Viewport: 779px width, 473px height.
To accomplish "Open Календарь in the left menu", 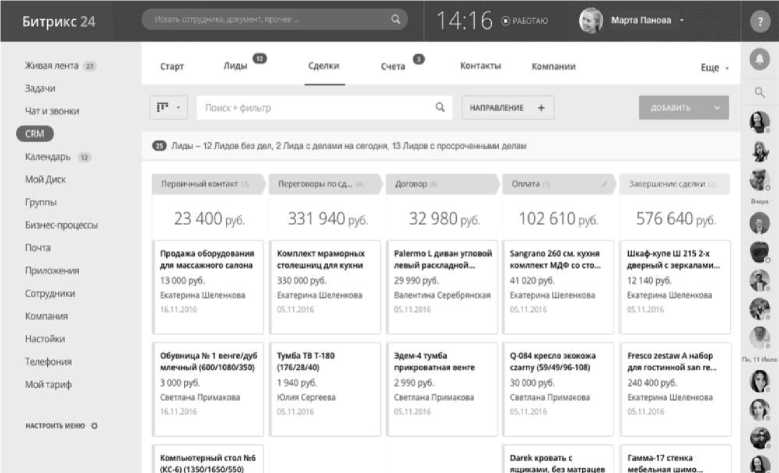I will 48,157.
